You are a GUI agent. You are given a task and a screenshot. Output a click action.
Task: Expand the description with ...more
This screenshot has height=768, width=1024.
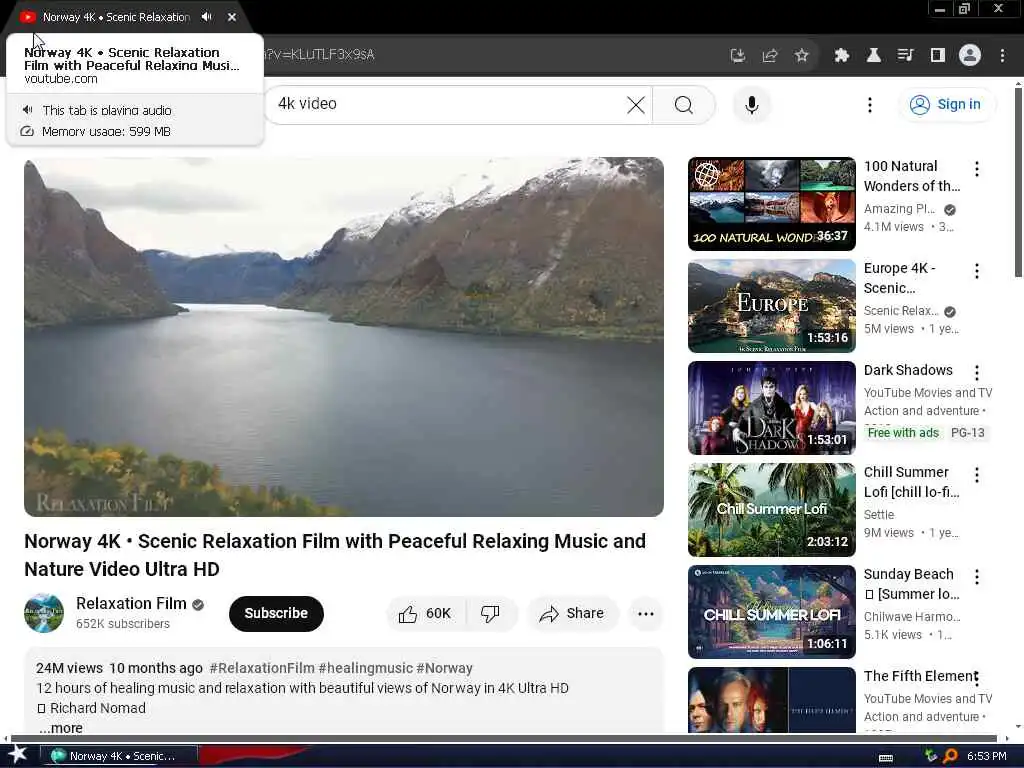pyautogui.click(x=61, y=728)
